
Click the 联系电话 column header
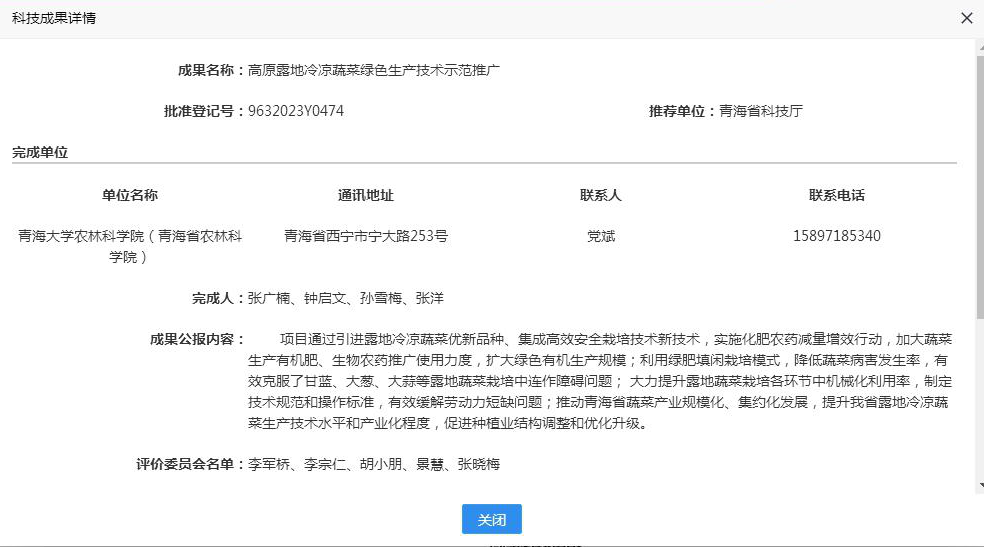click(x=837, y=195)
